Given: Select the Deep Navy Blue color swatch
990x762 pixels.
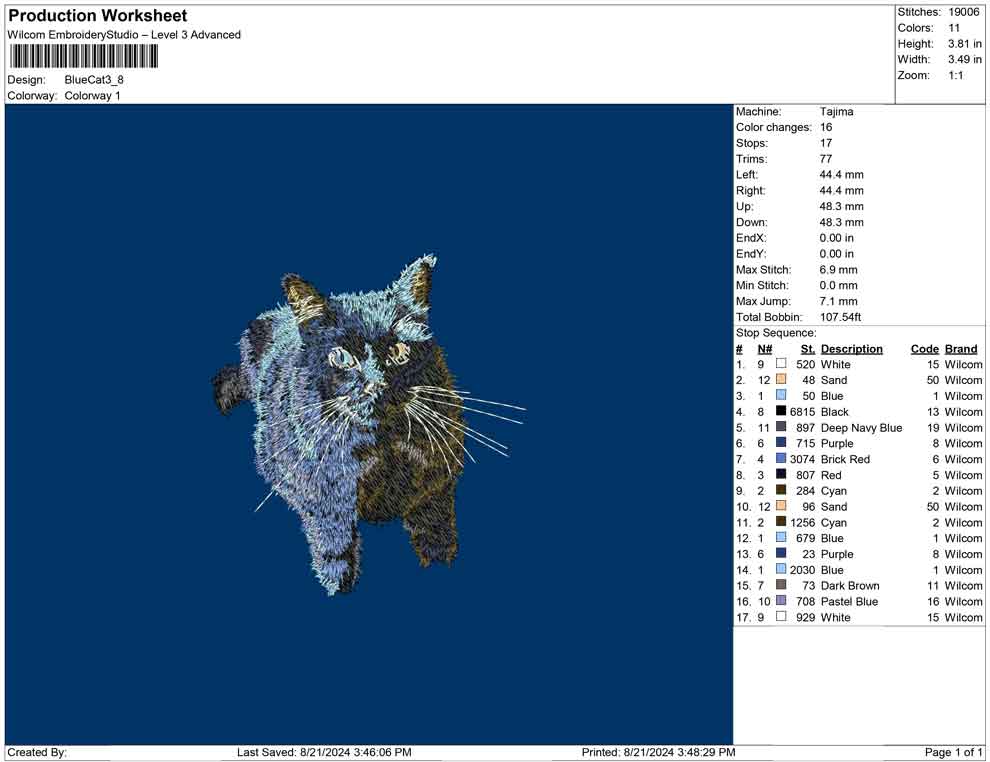Looking at the screenshot, I should tap(781, 428).
